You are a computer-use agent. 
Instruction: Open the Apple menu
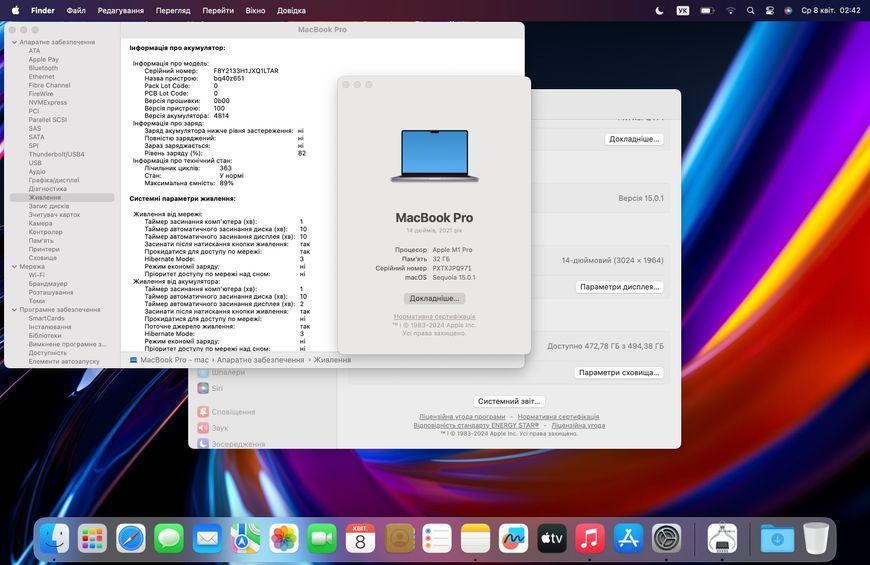pos(16,10)
